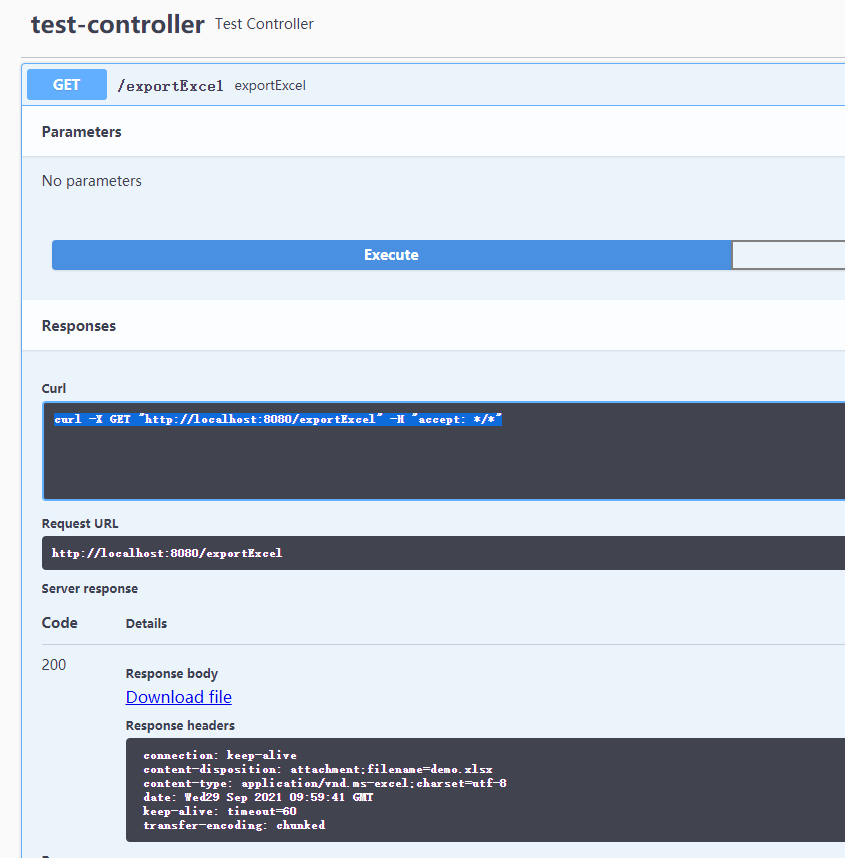Click the white button beside Execute

(x=788, y=255)
